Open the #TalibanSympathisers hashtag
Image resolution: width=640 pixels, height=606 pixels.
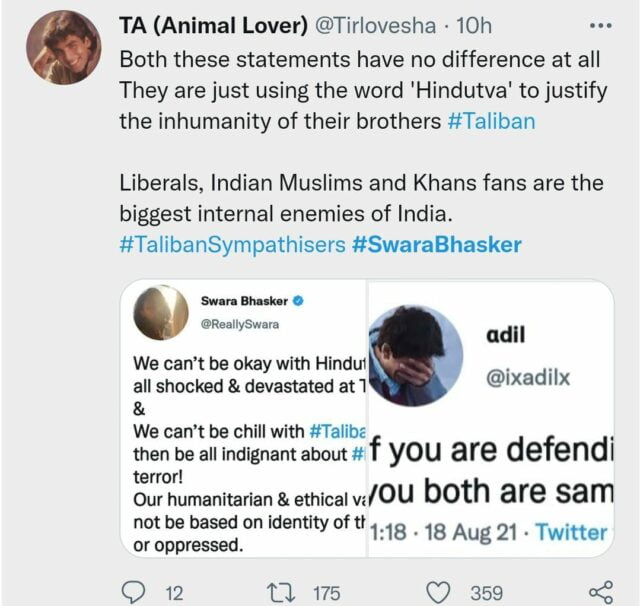coord(233,246)
